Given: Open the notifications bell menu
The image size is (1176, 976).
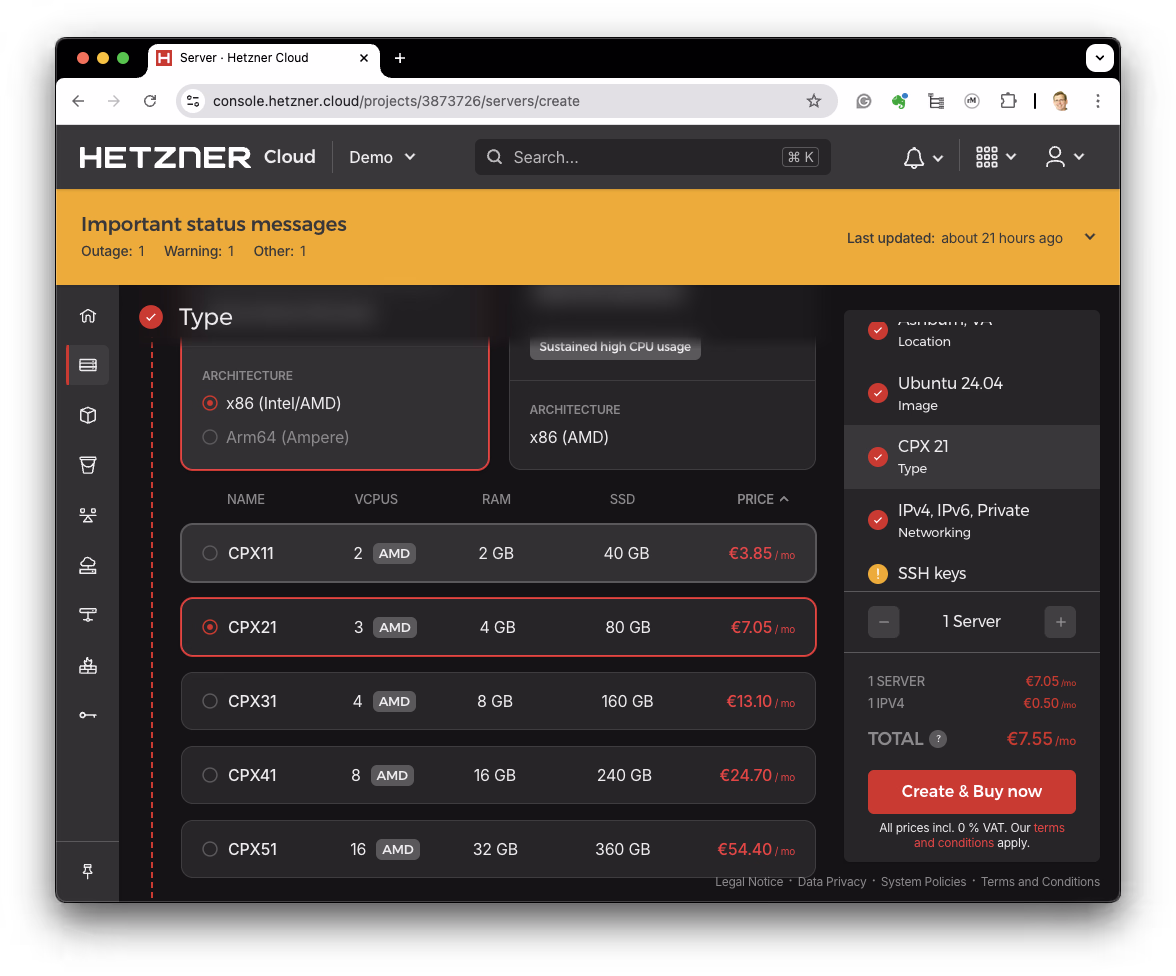Looking at the screenshot, I should [913, 157].
